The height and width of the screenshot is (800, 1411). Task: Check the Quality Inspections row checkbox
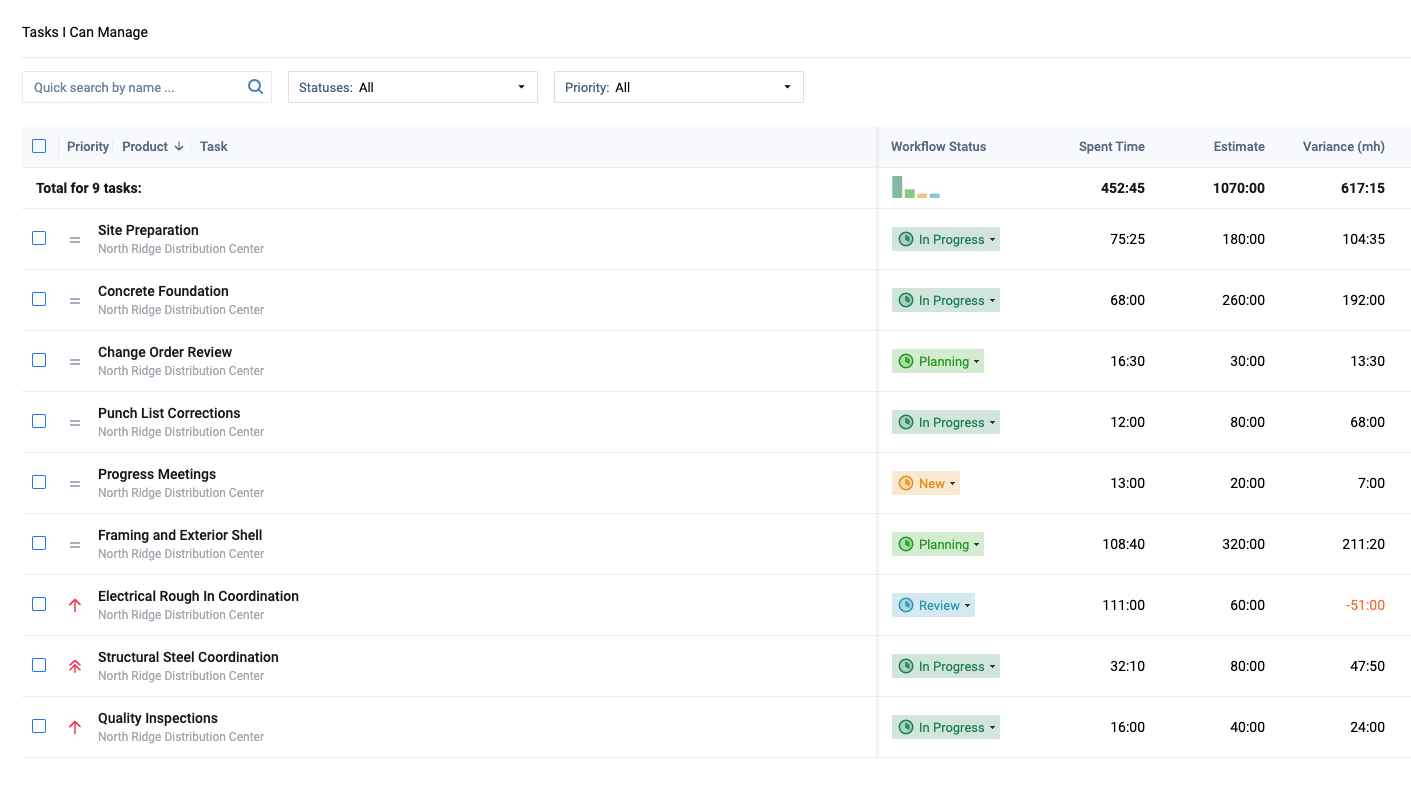[x=39, y=726]
